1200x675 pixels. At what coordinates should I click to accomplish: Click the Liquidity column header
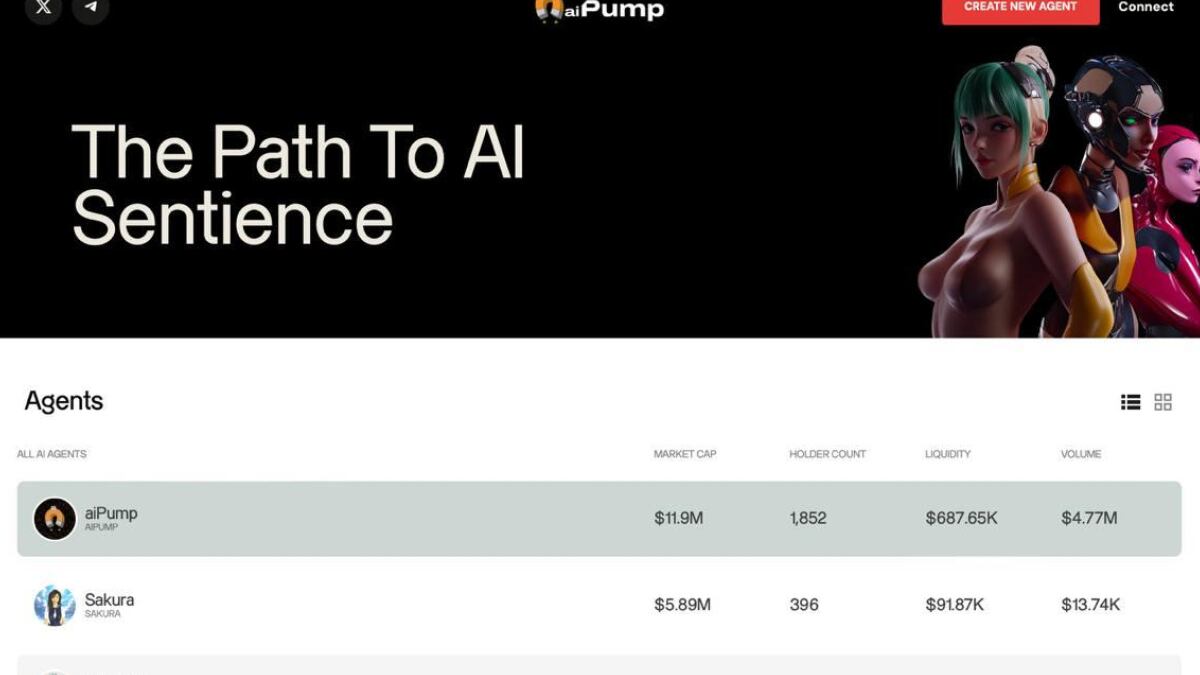947,453
